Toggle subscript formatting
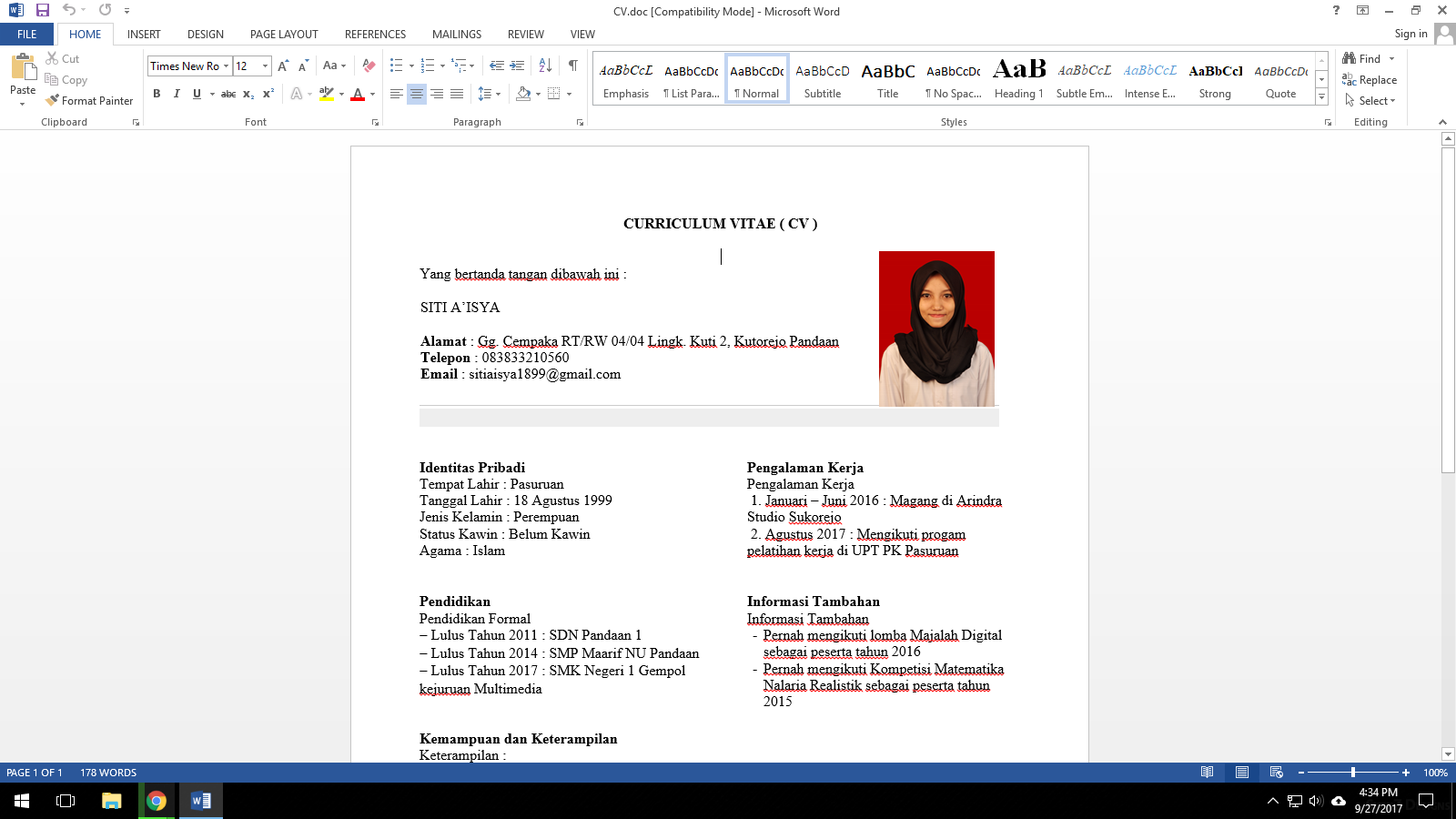The height and width of the screenshot is (819, 1456). (248, 94)
